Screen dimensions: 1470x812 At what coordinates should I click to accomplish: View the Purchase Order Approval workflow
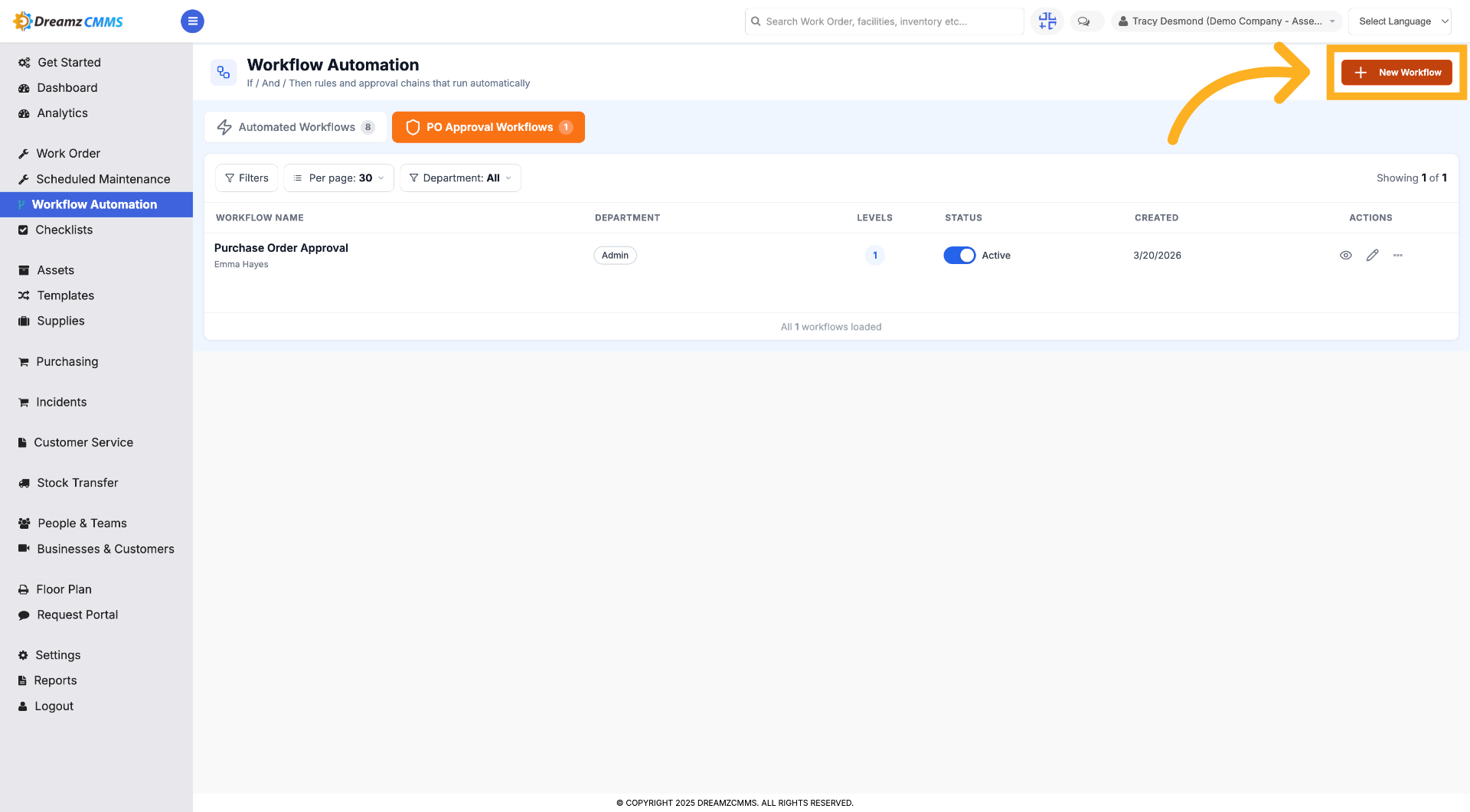point(1346,256)
